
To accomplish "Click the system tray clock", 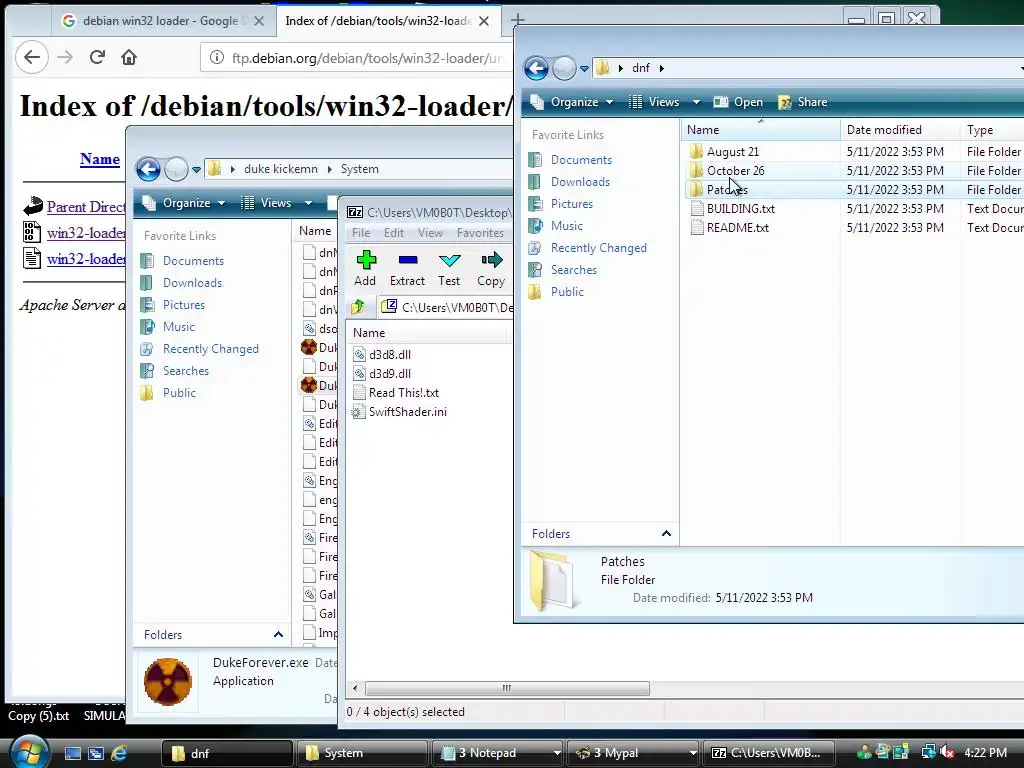I will [x=985, y=753].
